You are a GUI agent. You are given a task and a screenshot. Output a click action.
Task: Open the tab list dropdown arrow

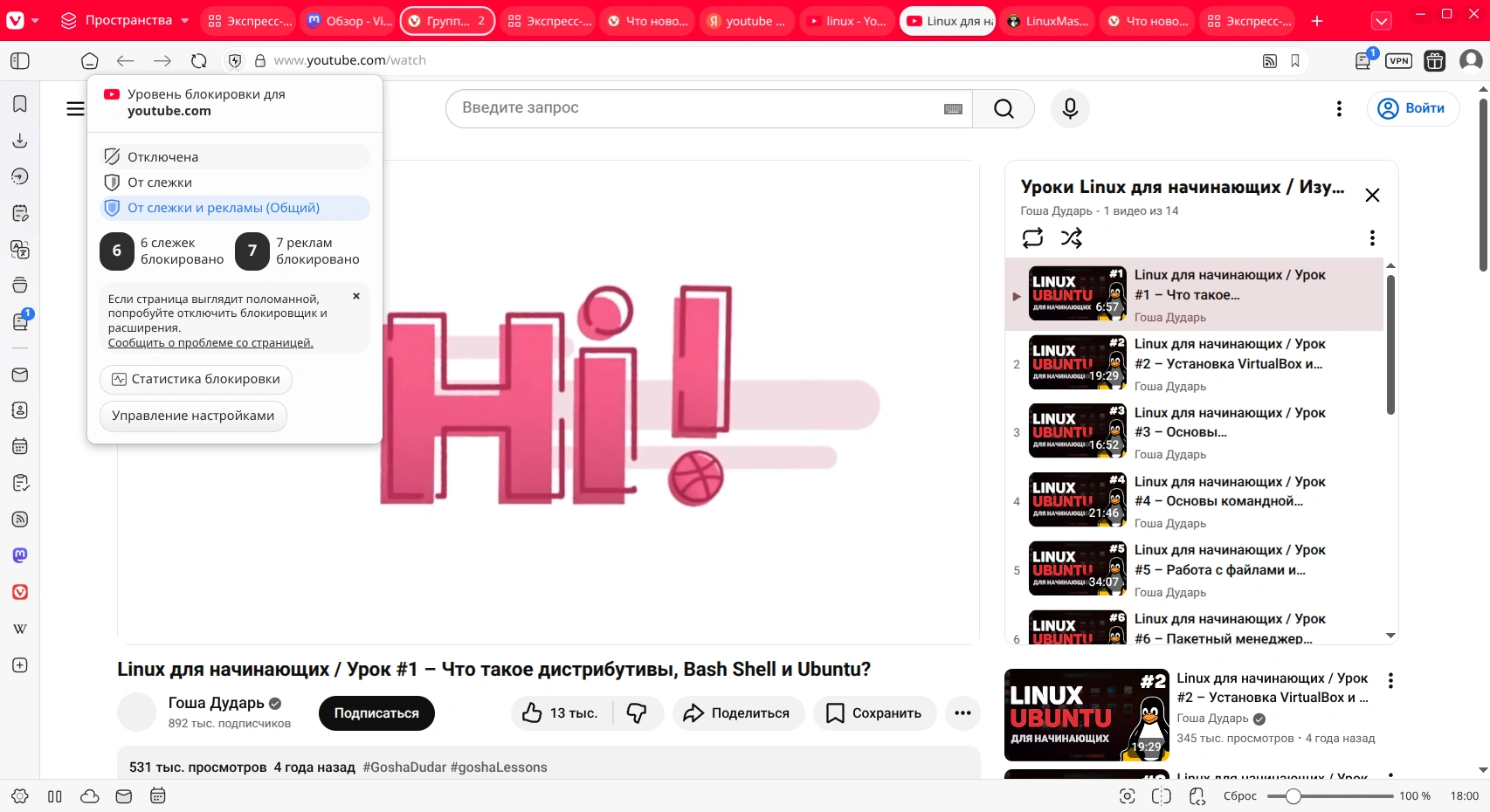1381,21
